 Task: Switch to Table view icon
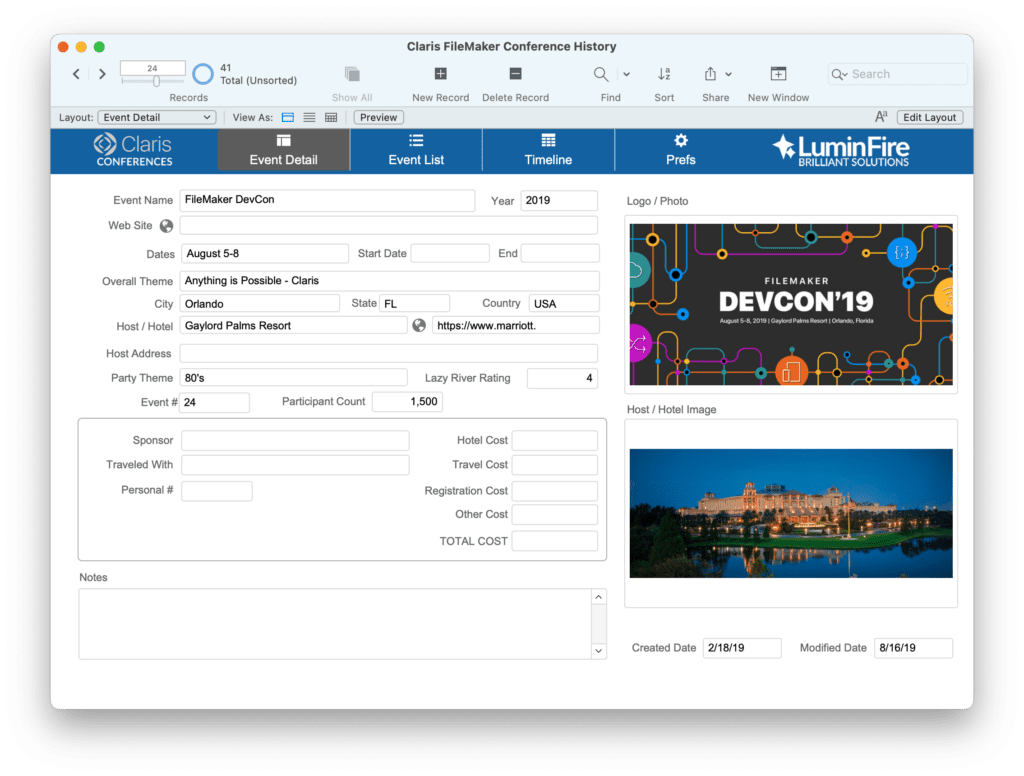coord(331,117)
